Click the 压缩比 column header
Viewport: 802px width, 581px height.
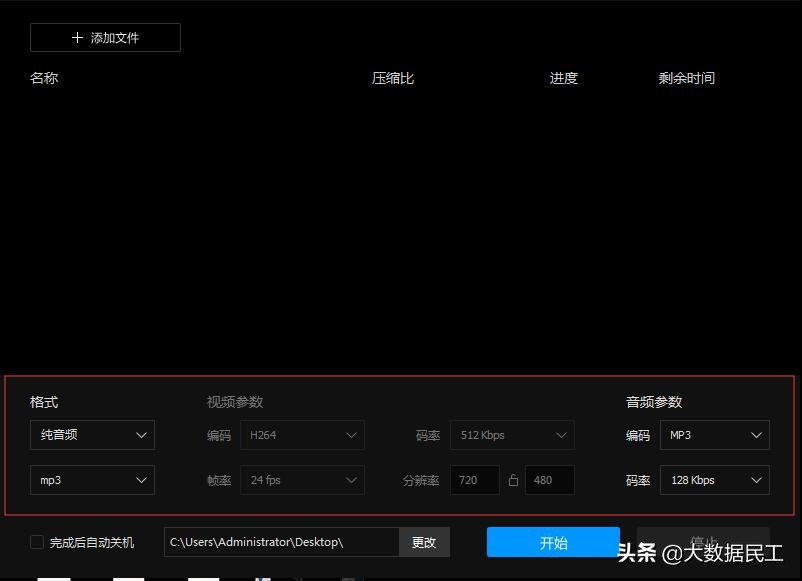point(392,77)
